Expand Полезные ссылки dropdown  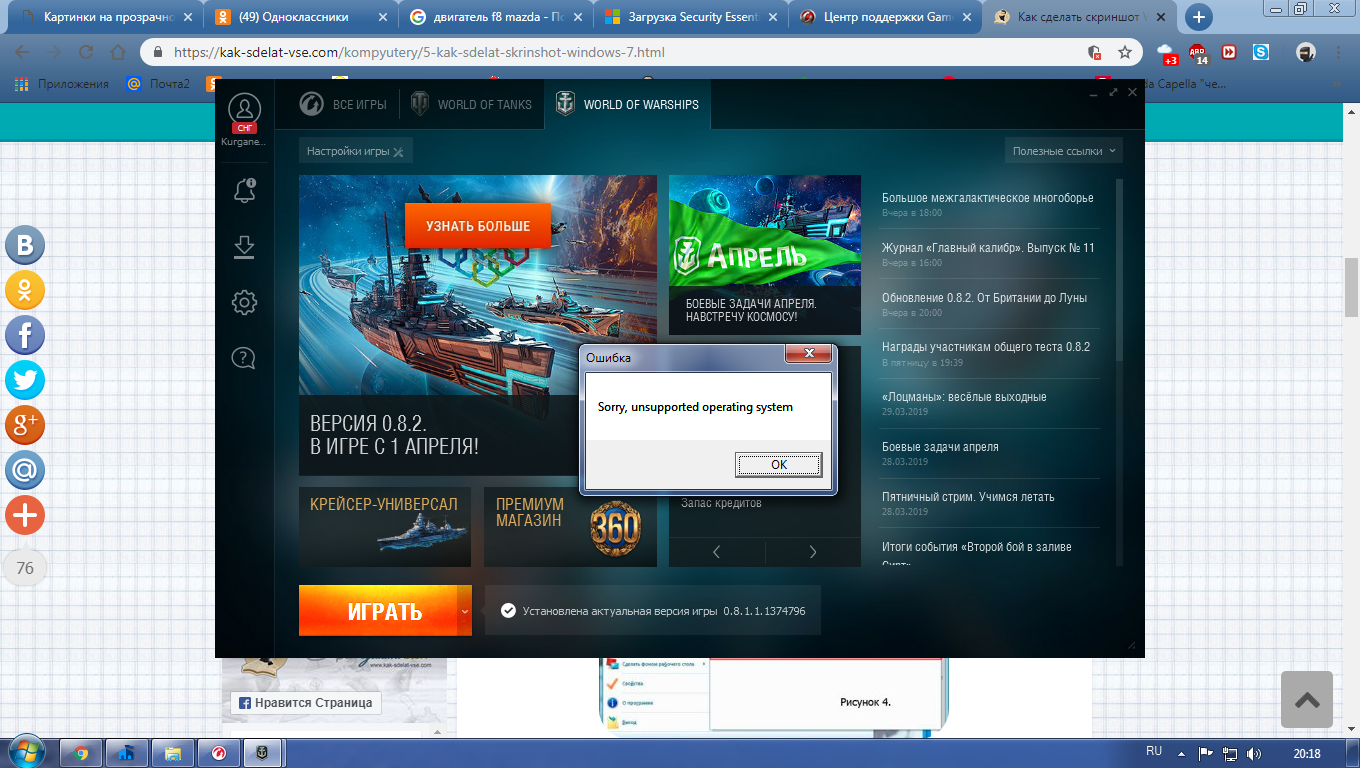point(1063,151)
